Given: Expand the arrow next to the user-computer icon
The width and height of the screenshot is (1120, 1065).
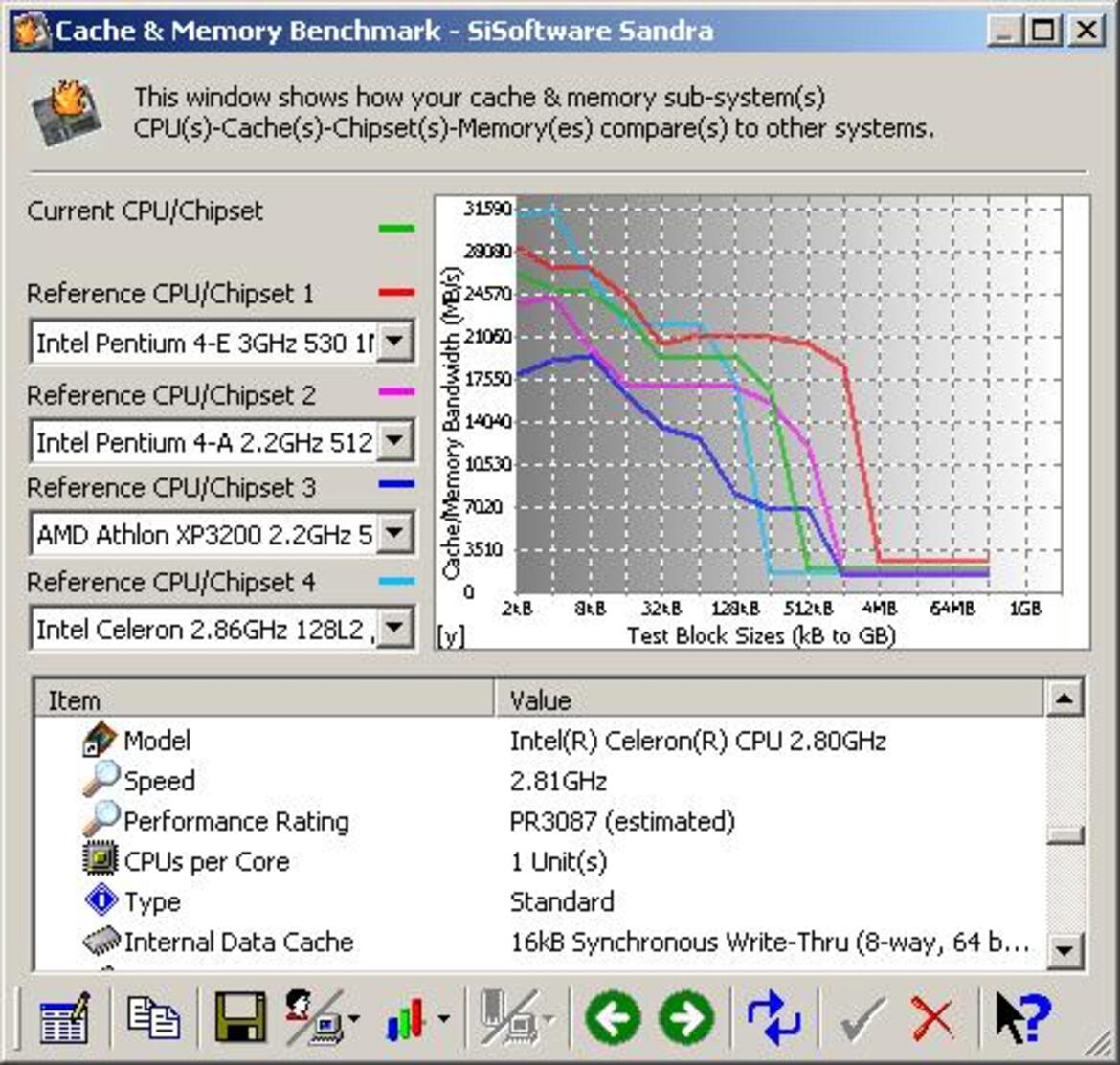Looking at the screenshot, I should point(354,1019).
